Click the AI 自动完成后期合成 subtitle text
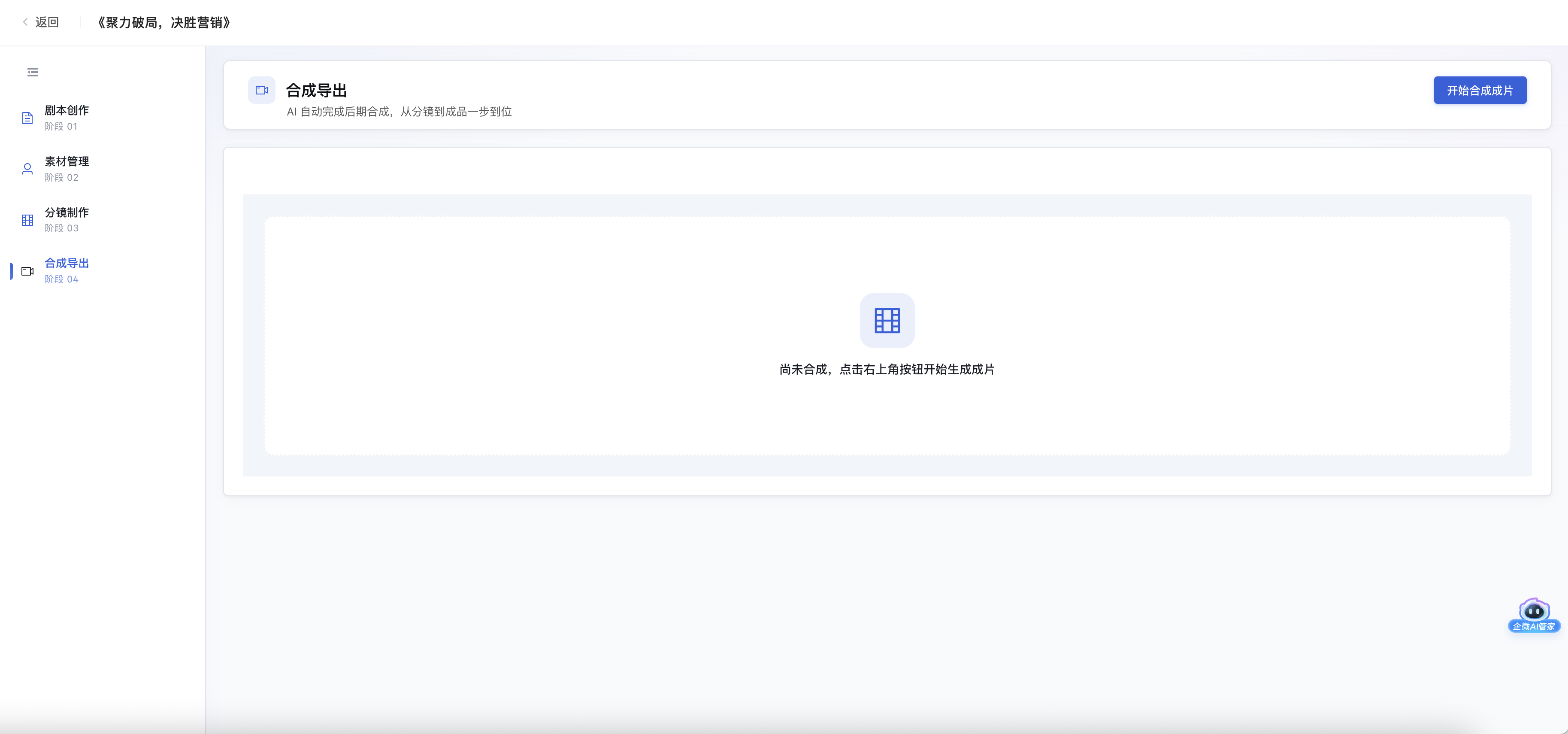The height and width of the screenshot is (734, 1568). [x=400, y=112]
